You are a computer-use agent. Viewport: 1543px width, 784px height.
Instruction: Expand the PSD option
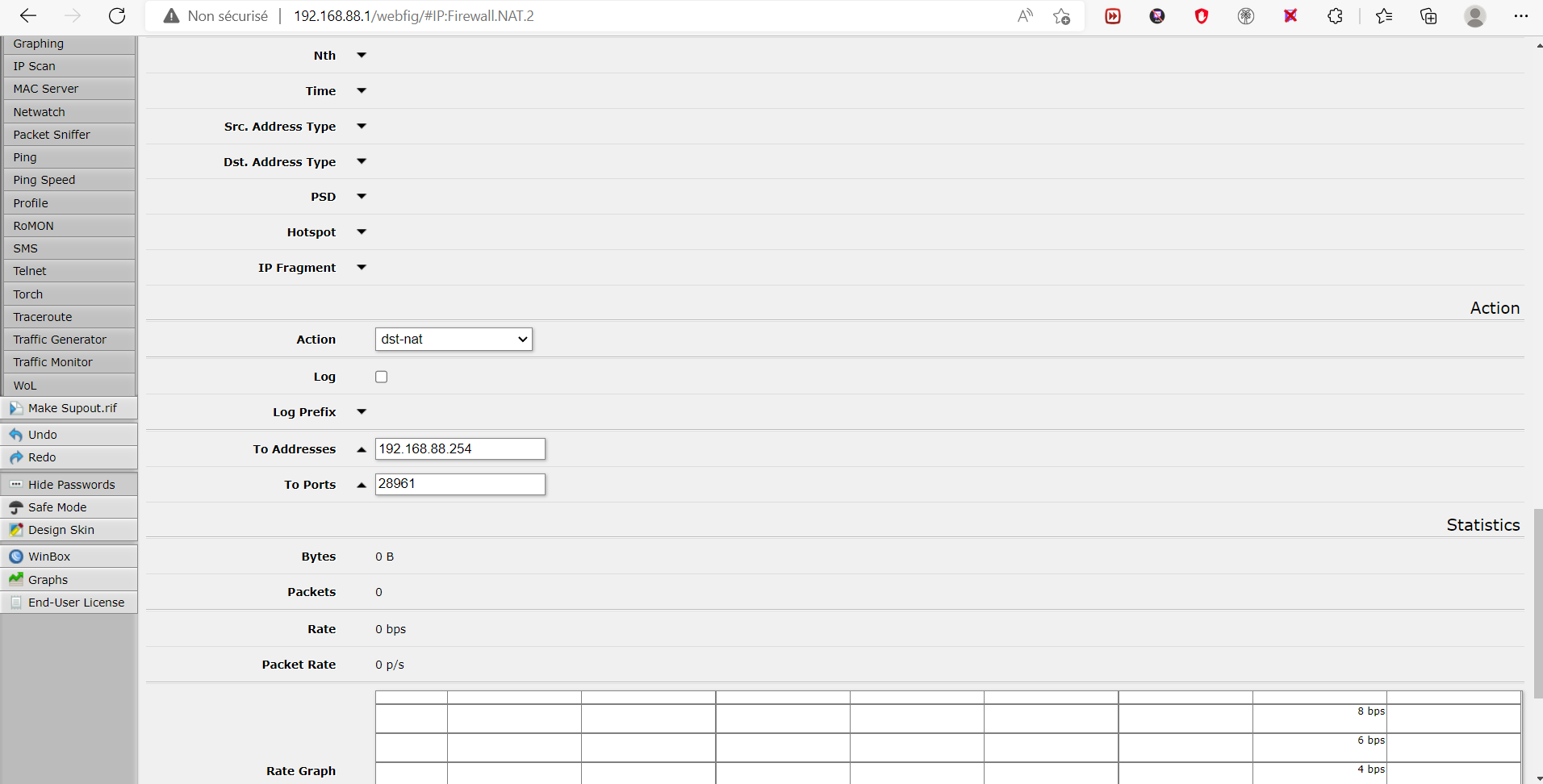(362, 197)
